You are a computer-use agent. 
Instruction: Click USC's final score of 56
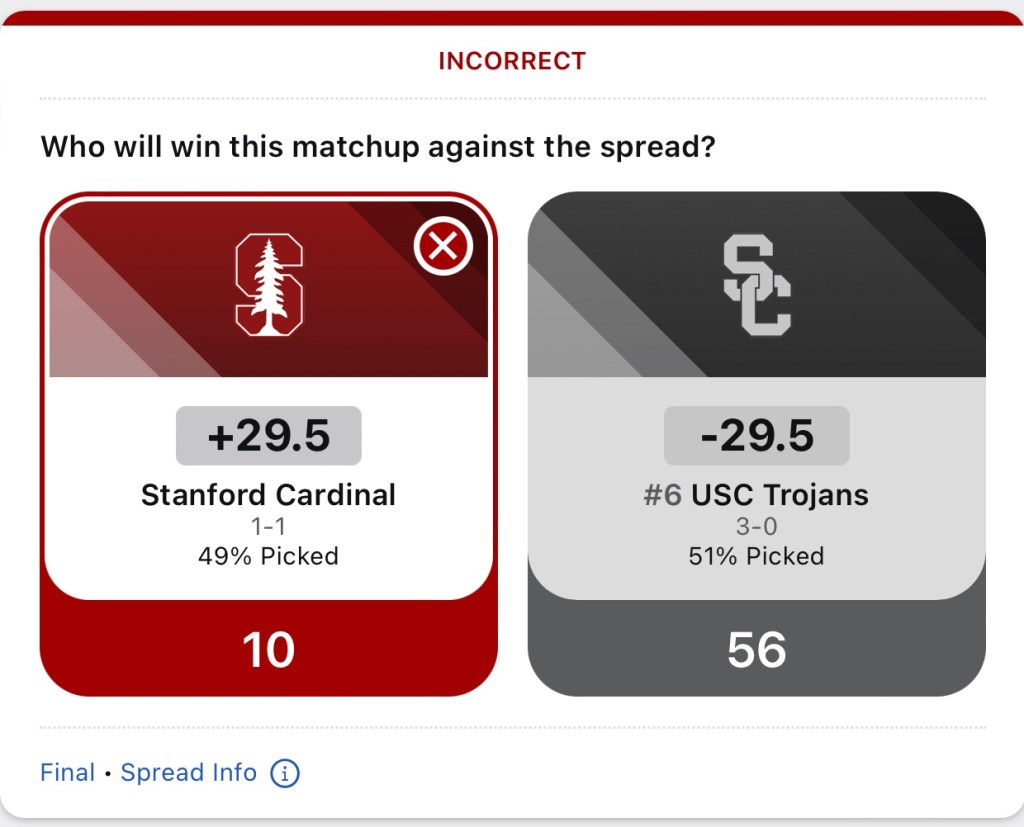click(756, 650)
